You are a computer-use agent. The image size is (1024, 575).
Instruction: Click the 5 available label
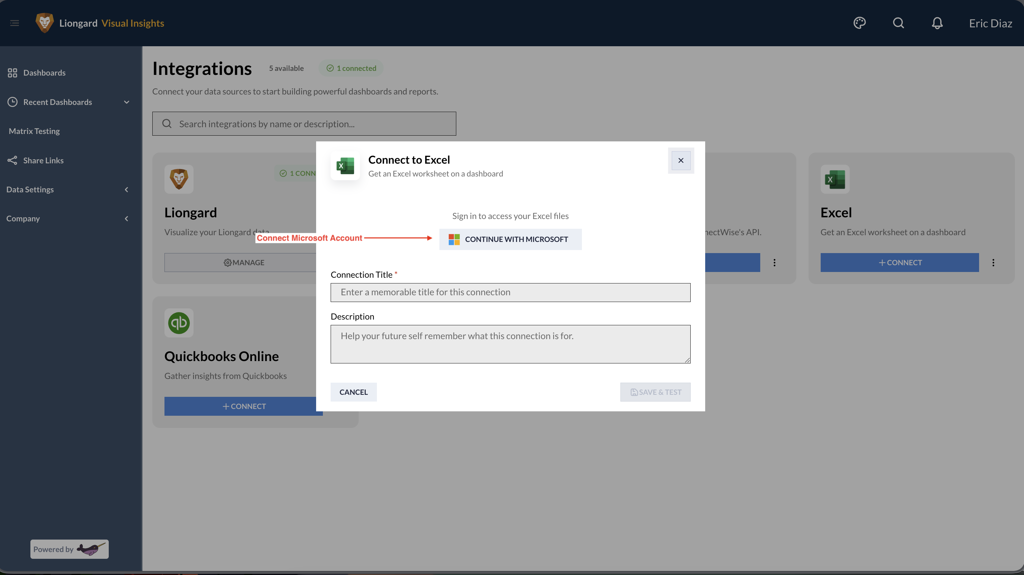point(286,68)
